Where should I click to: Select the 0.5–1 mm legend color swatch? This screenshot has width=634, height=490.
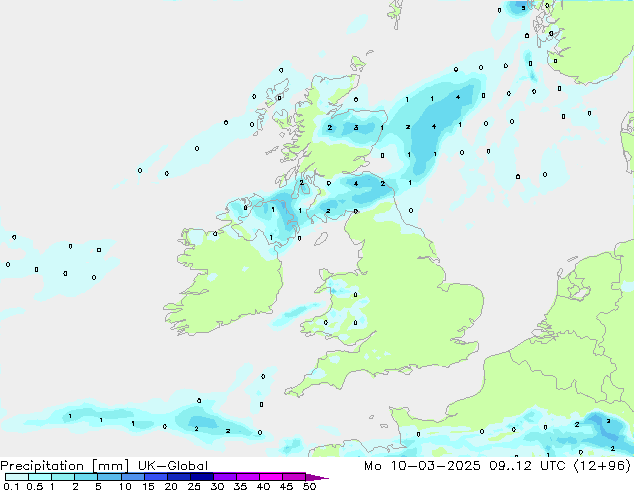[40, 477]
